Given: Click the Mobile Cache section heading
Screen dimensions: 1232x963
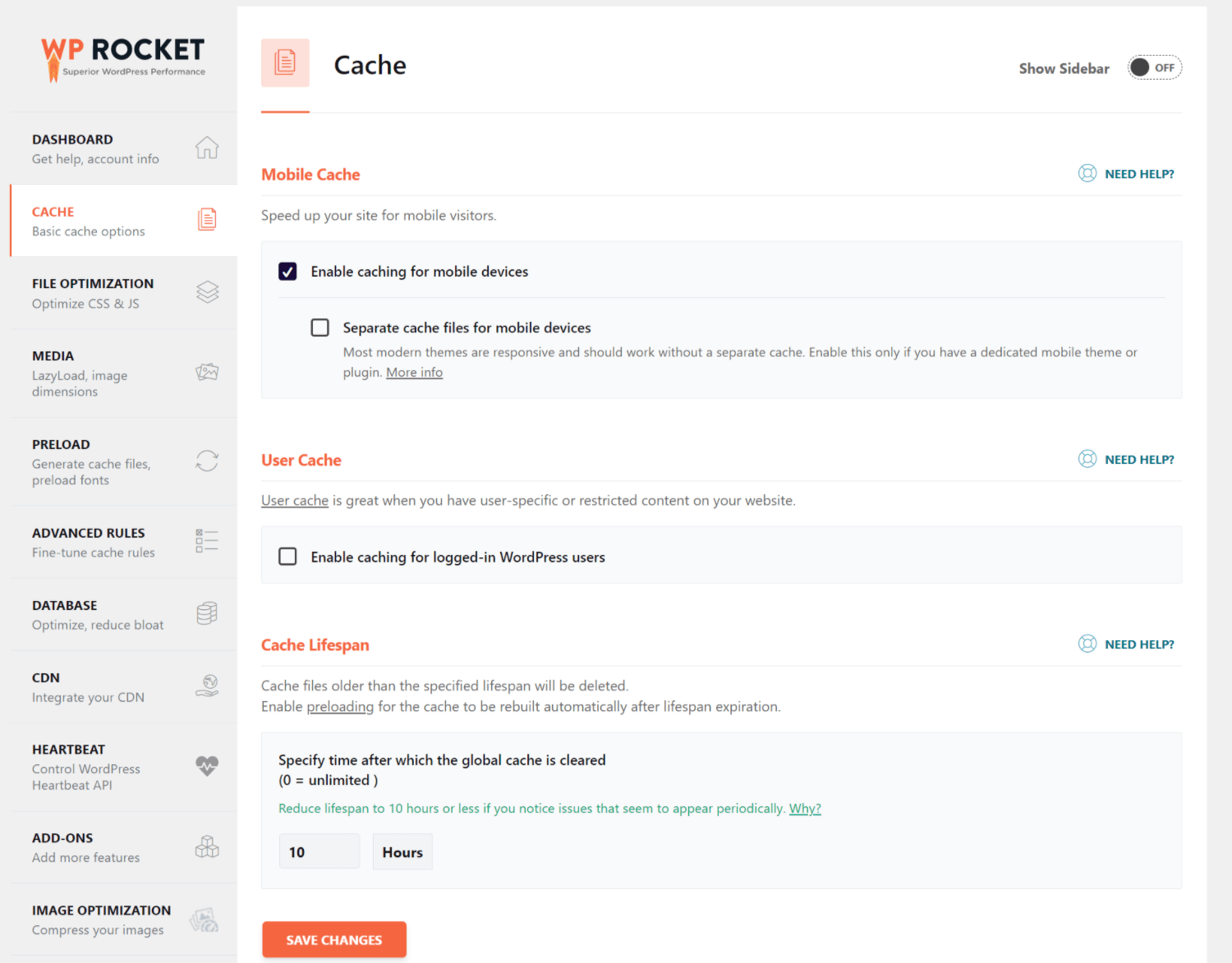Looking at the screenshot, I should point(310,174).
